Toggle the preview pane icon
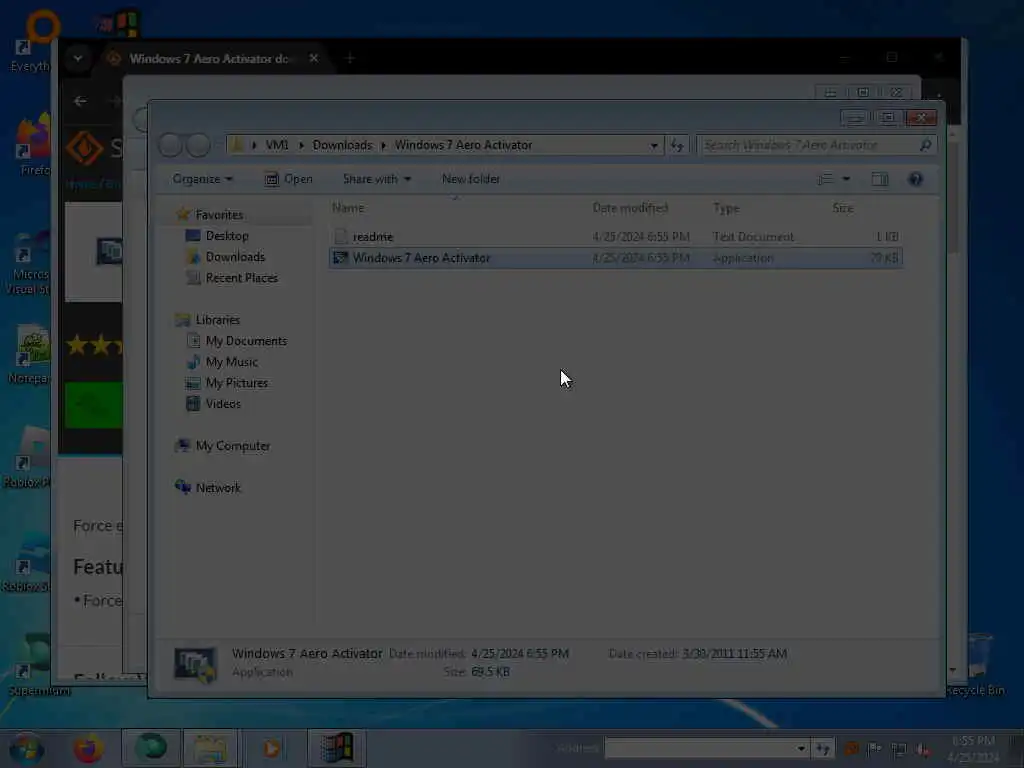 pyautogui.click(x=880, y=179)
